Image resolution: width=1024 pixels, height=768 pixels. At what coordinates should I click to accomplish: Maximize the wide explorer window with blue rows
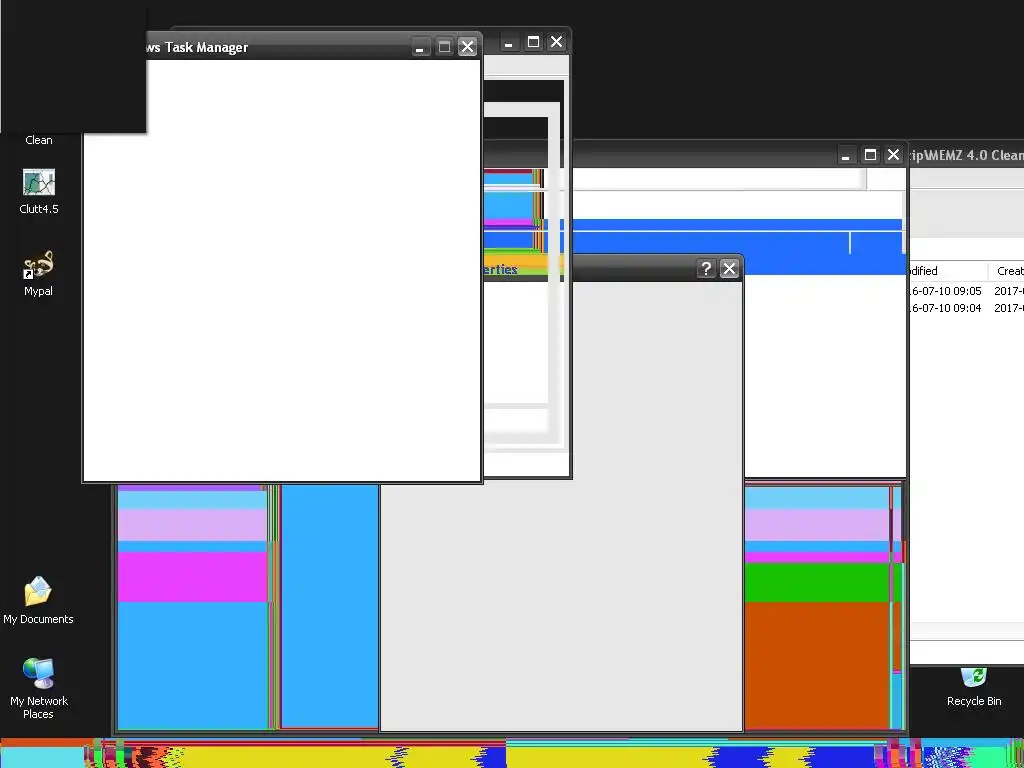[870, 155]
